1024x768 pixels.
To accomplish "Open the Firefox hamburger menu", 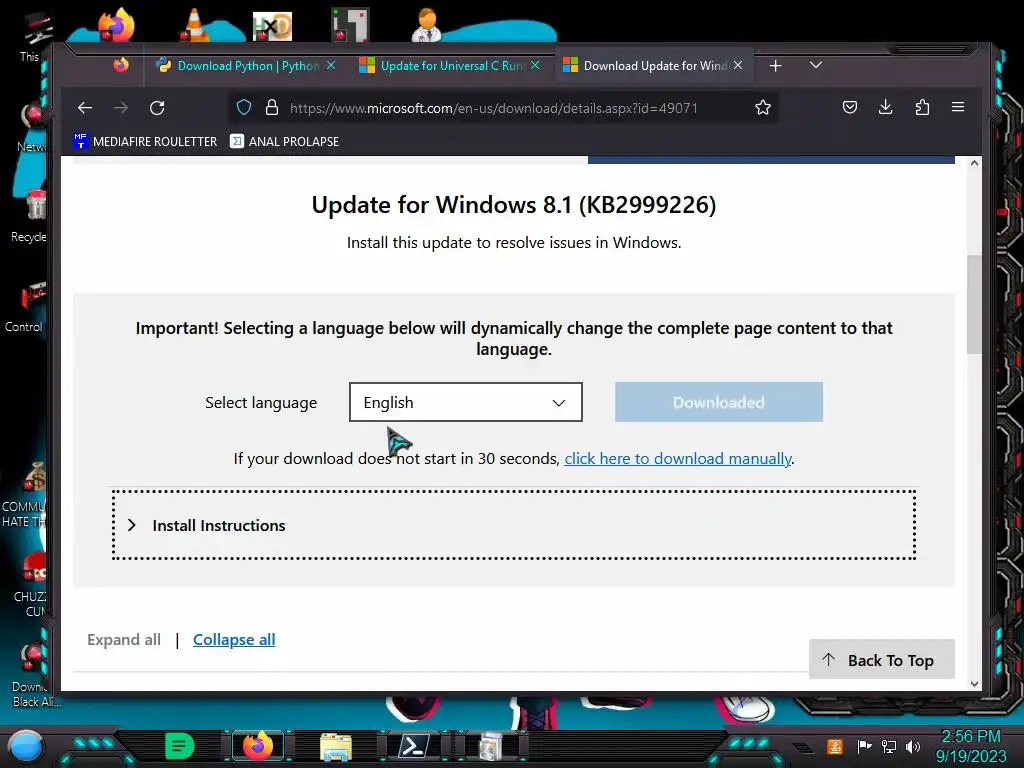I will click(x=957, y=107).
